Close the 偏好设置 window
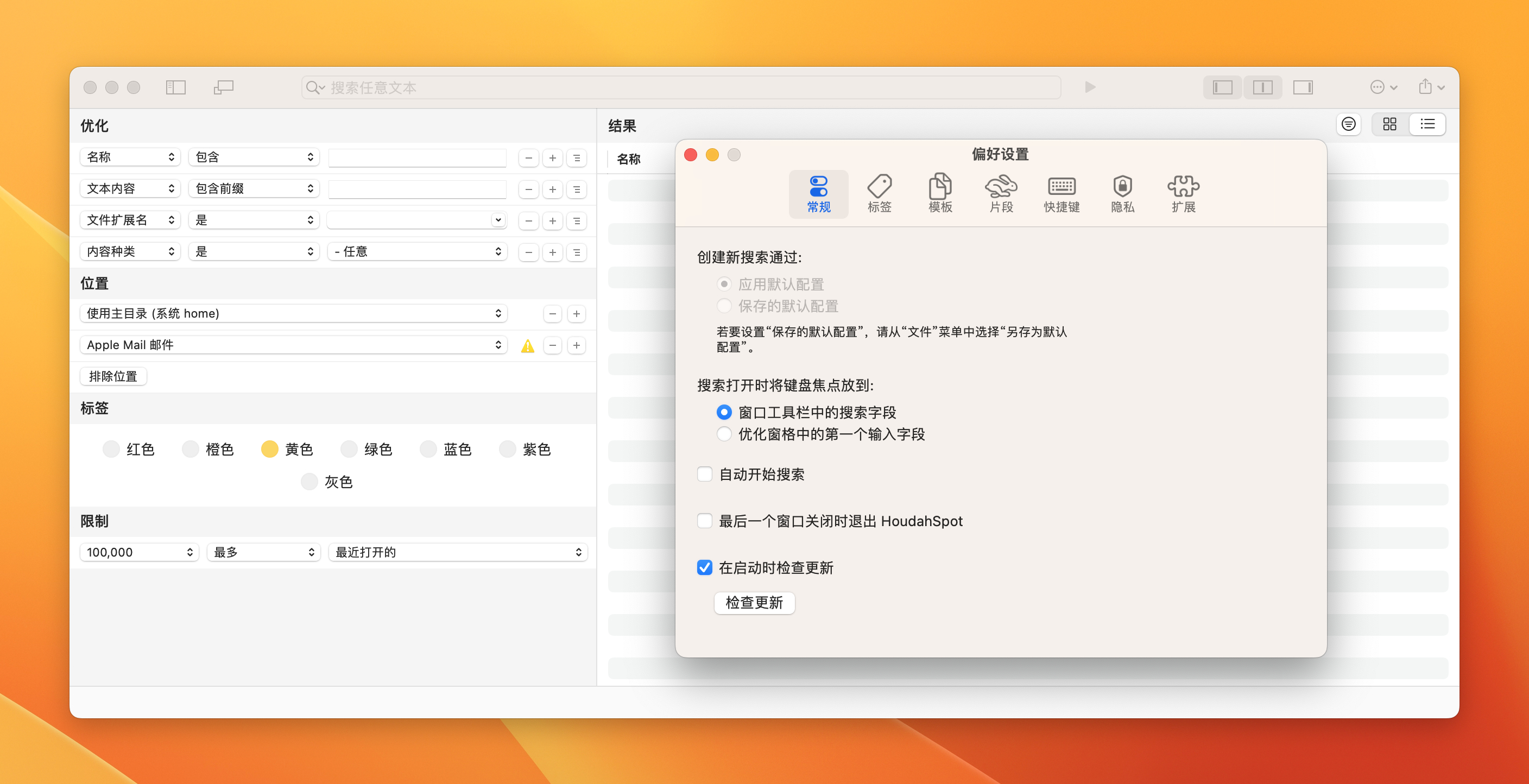 coord(690,155)
